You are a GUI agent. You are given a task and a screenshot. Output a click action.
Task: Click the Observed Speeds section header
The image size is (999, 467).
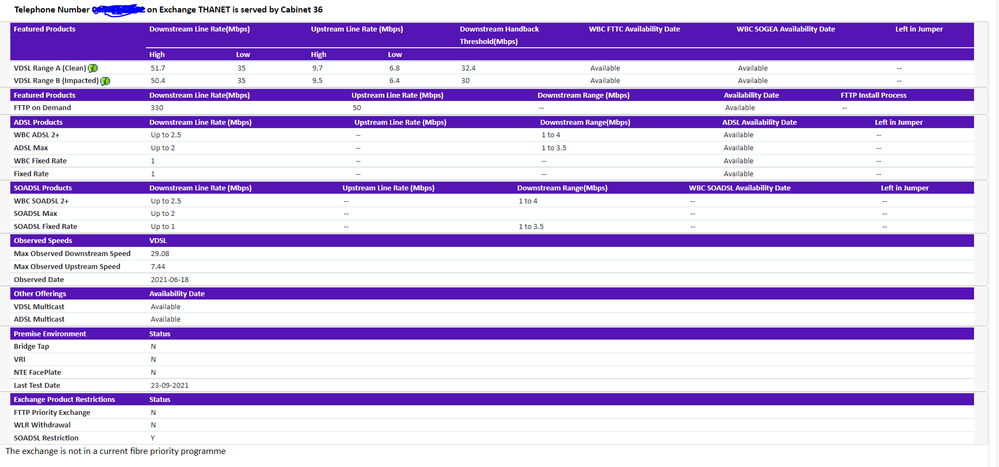click(x=42, y=241)
